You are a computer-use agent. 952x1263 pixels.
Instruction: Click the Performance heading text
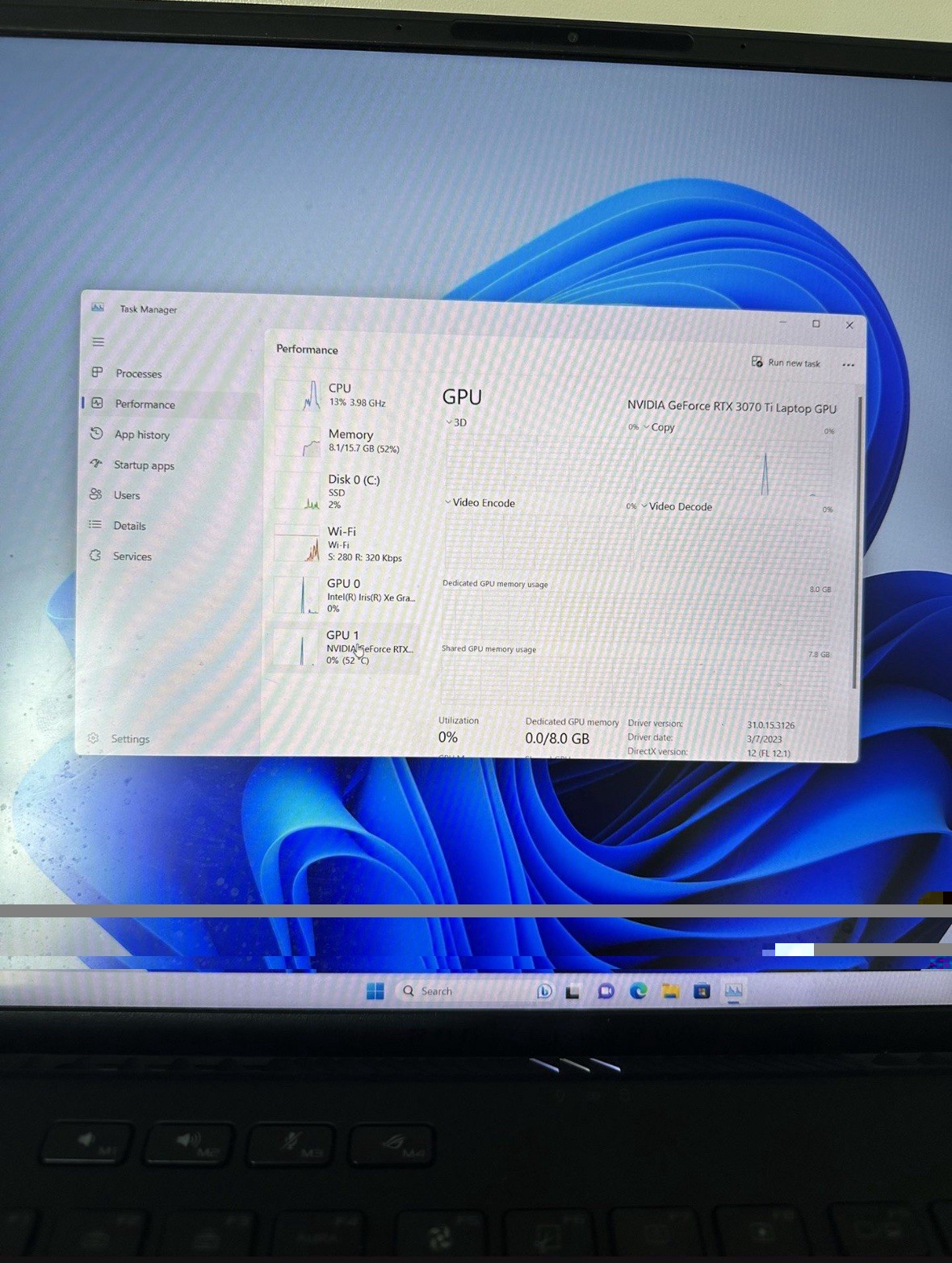pyautogui.click(x=307, y=349)
